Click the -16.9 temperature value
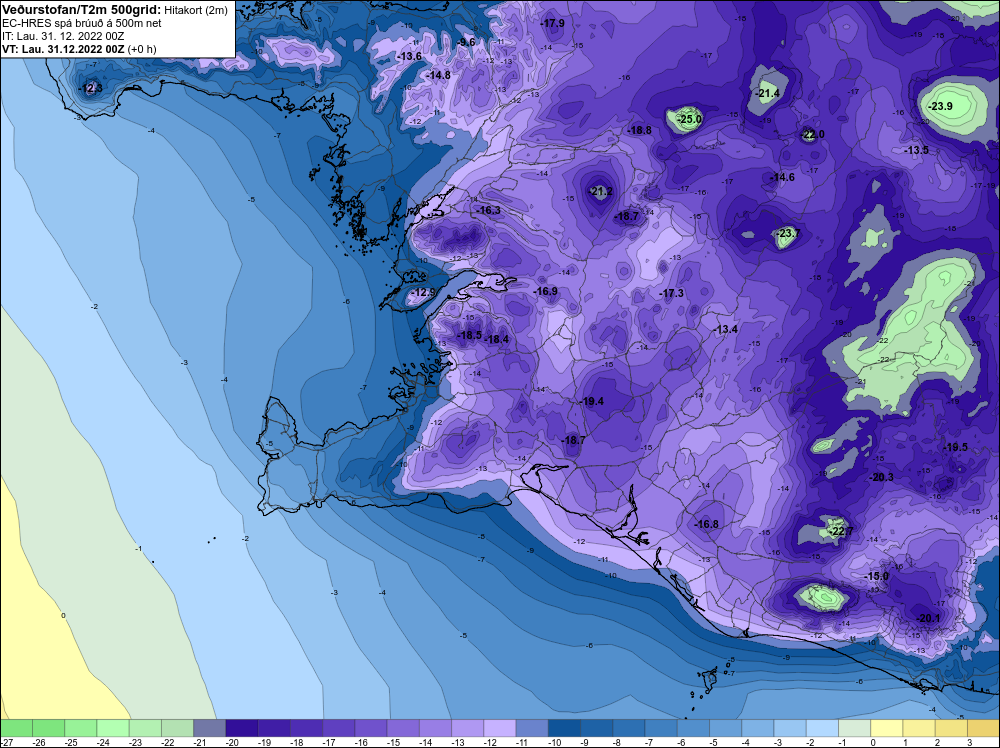This screenshot has height=748, width=1000. (x=545, y=291)
